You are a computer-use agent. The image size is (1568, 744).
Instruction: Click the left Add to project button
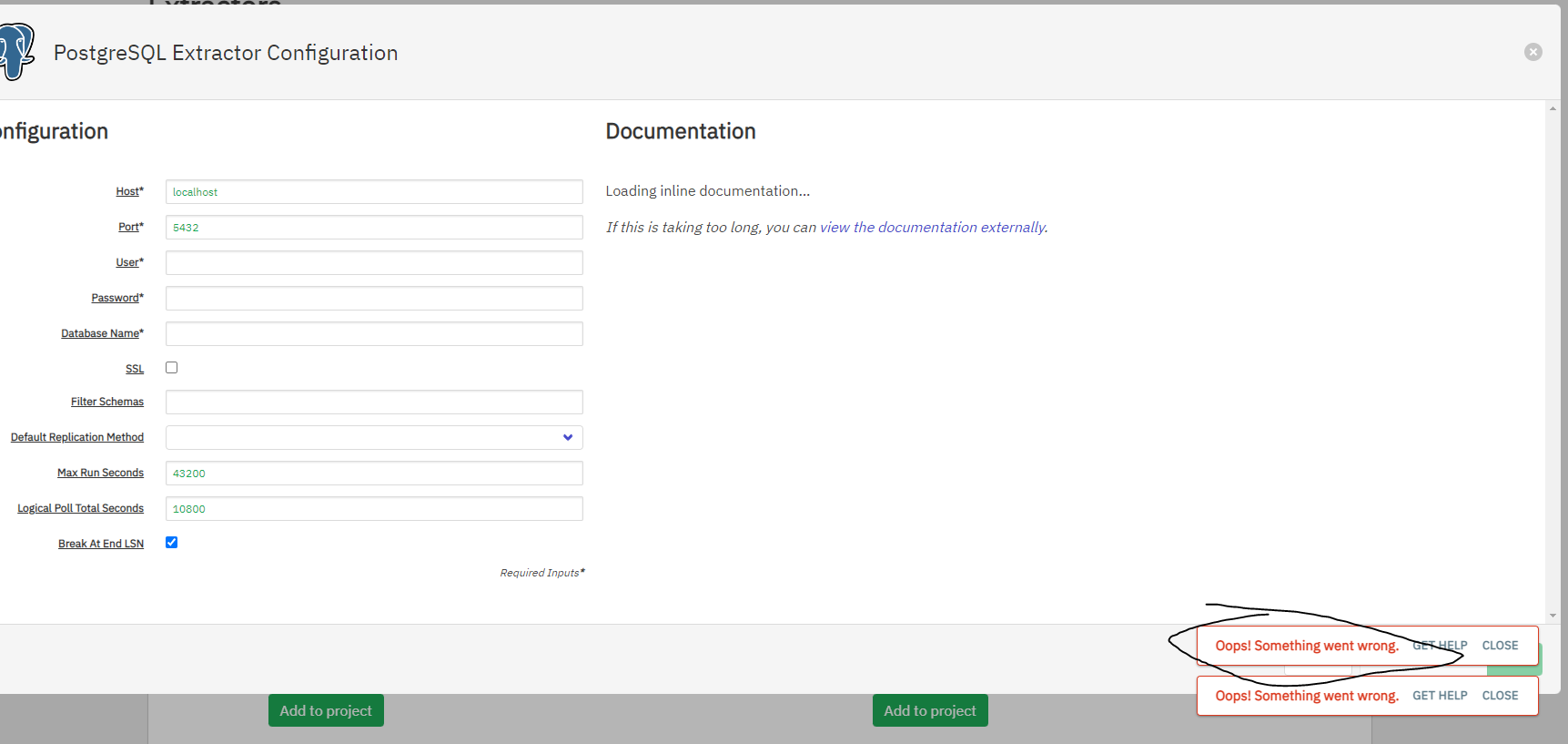point(326,710)
